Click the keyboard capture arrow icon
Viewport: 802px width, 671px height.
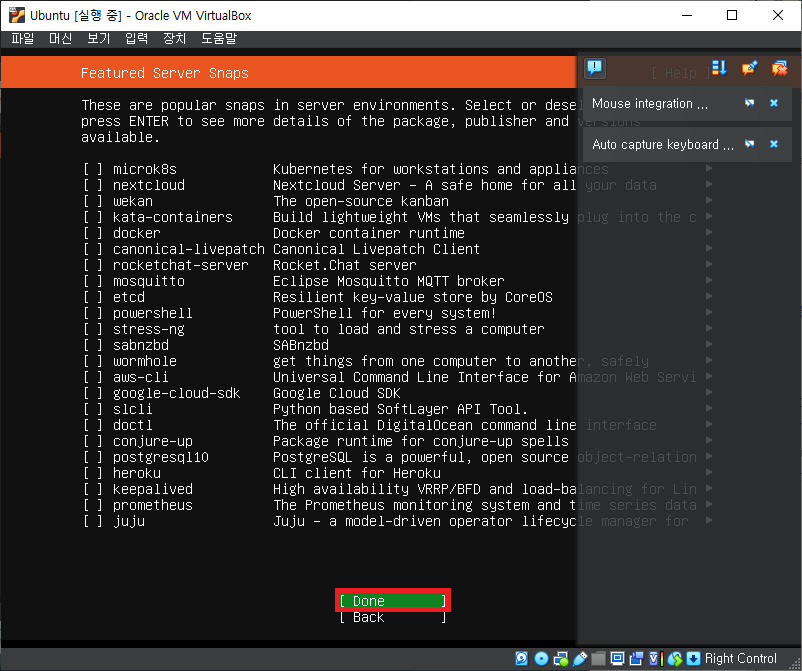693,659
